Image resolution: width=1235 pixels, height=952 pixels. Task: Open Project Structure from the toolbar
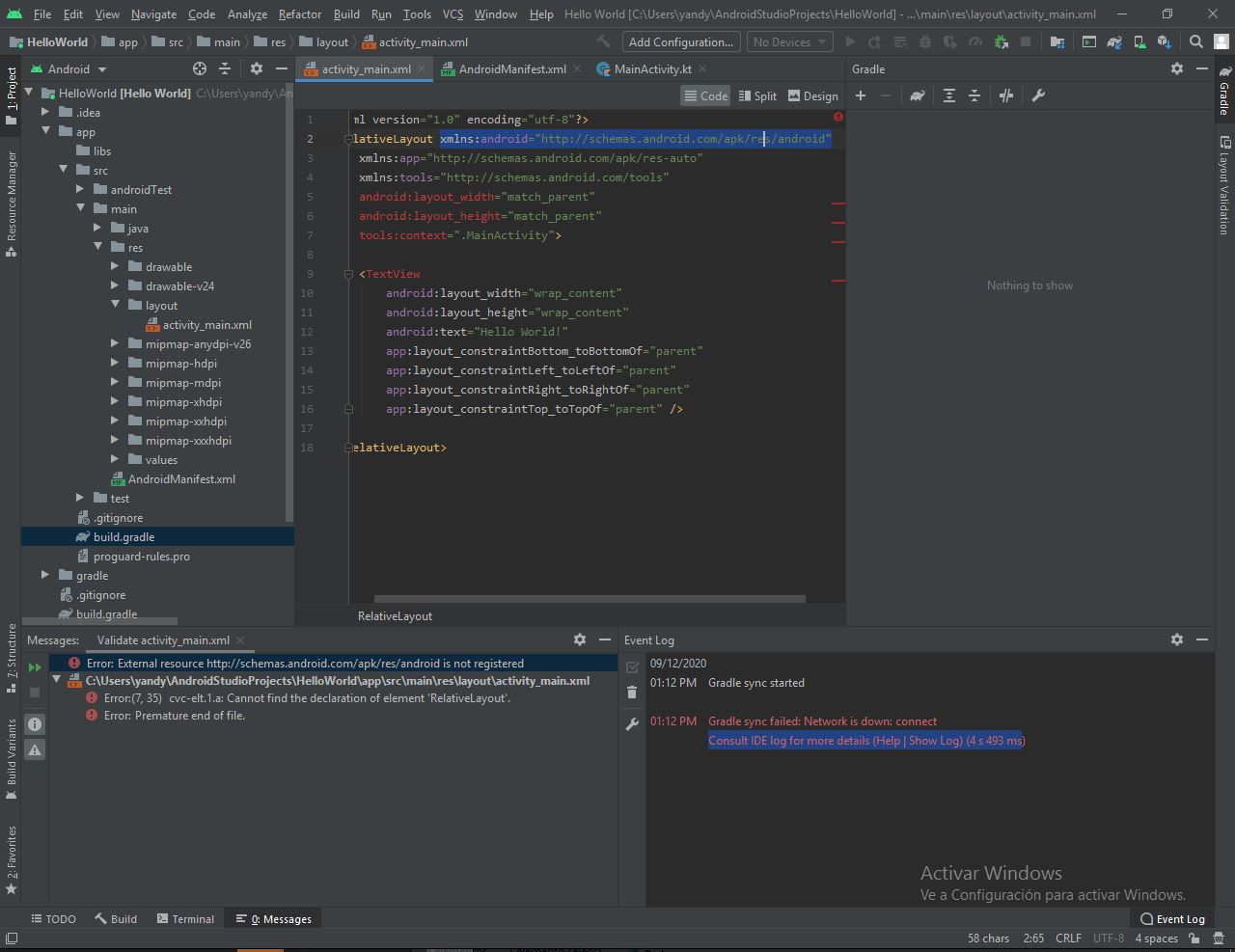1057,41
